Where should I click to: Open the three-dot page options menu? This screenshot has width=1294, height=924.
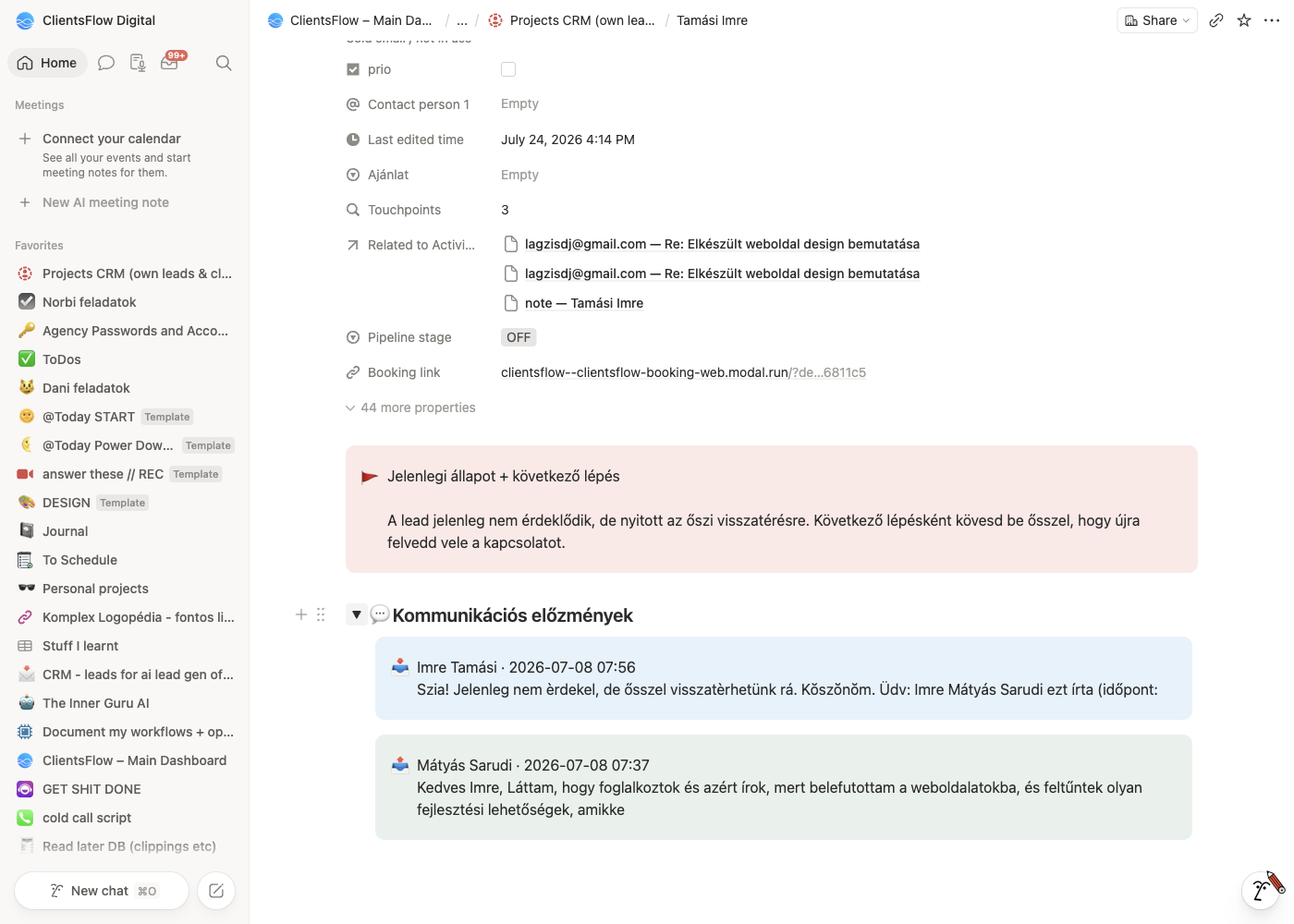1272,20
